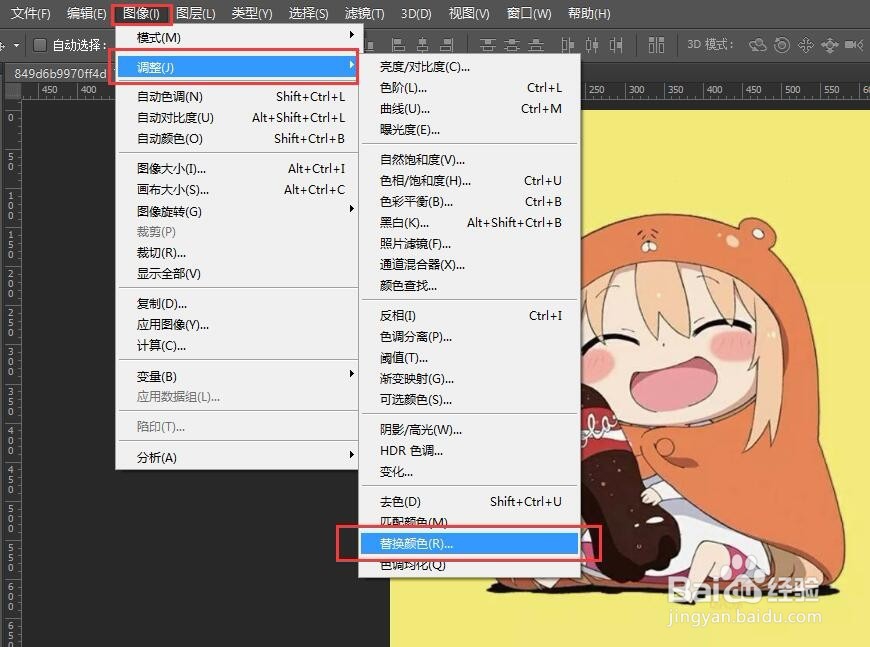Open the 选择(S) menu
The height and width of the screenshot is (647, 870).
click(x=308, y=13)
